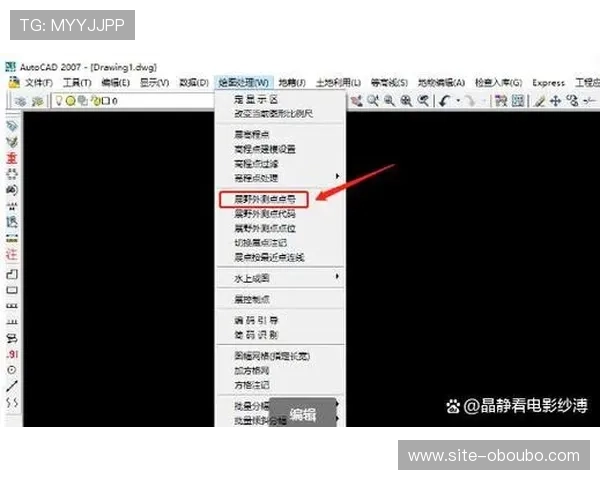This screenshot has width=600, height=480.
Task: Close the open 绘图处理(W) menu header
Action: click(244, 82)
